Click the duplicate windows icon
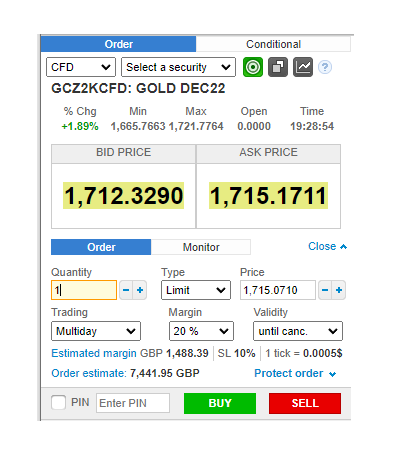Viewport: 407px width, 458px height. coord(278,67)
